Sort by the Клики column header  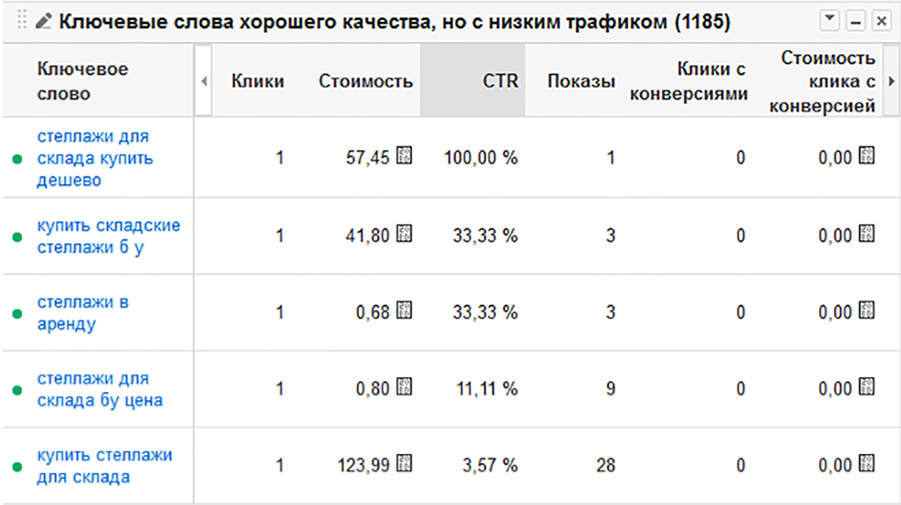(x=257, y=81)
